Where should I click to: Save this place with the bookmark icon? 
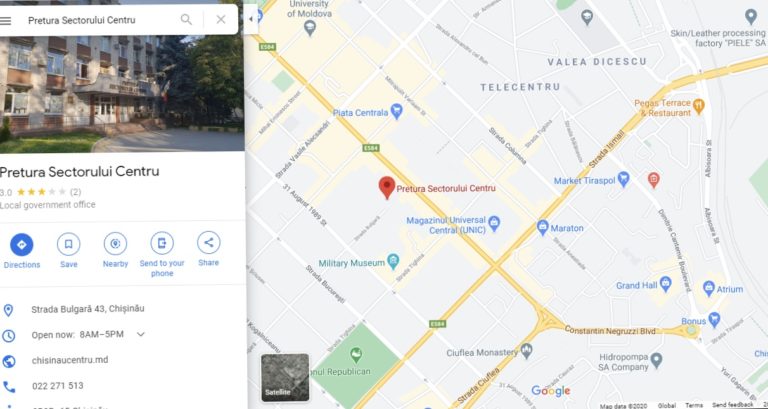69,244
